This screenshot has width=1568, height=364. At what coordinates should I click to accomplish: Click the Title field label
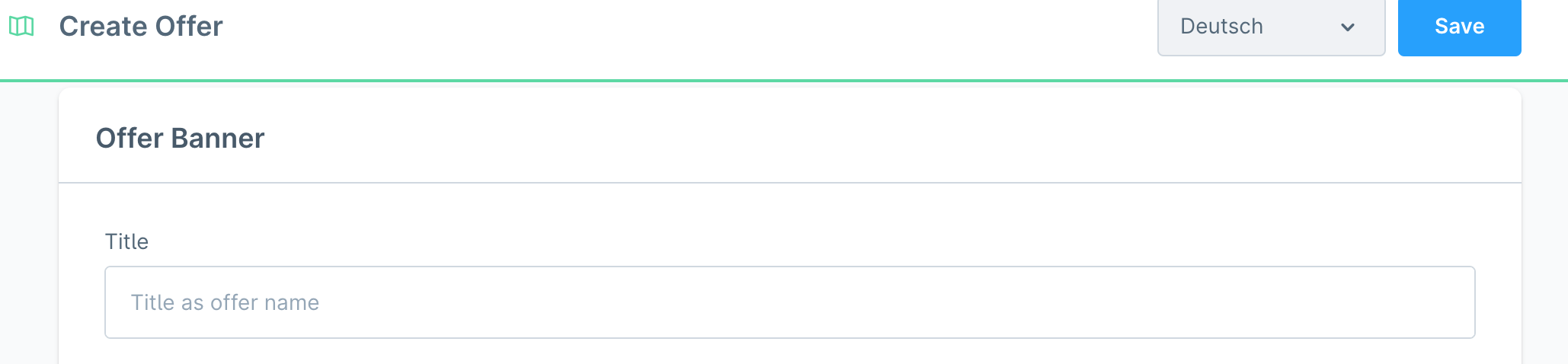[126, 241]
